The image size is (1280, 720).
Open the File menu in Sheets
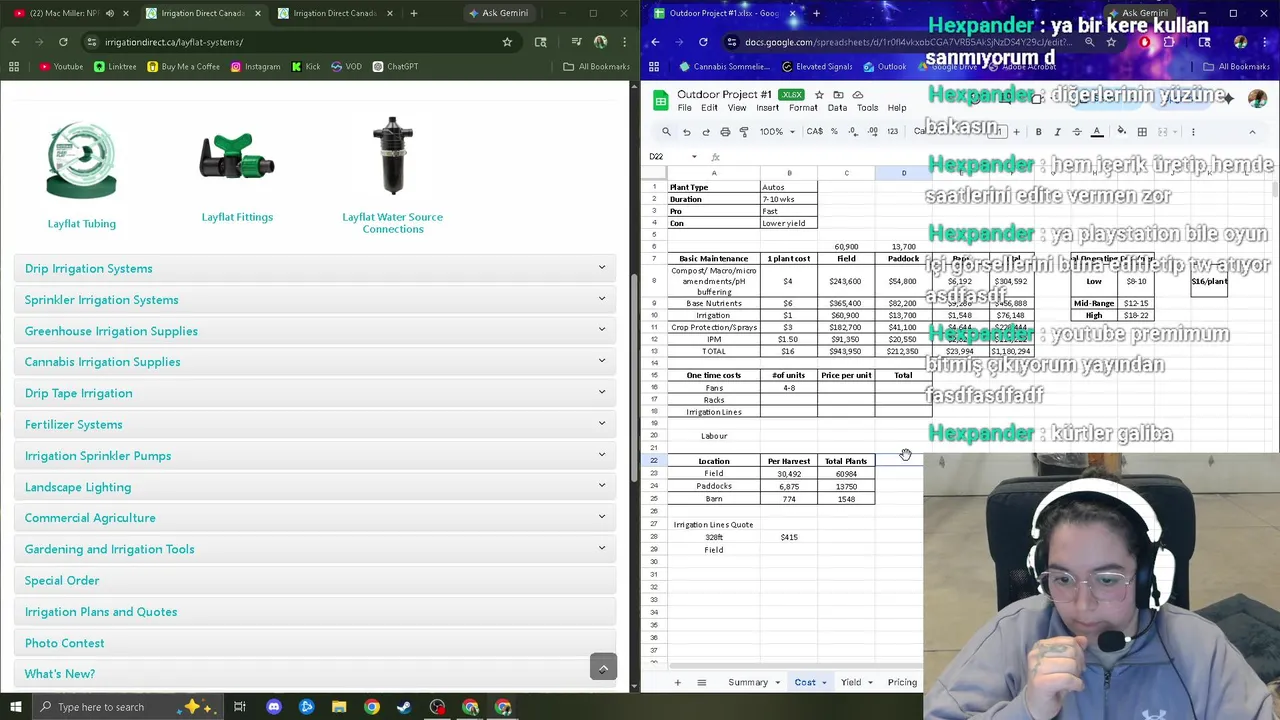pyautogui.click(x=684, y=108)
